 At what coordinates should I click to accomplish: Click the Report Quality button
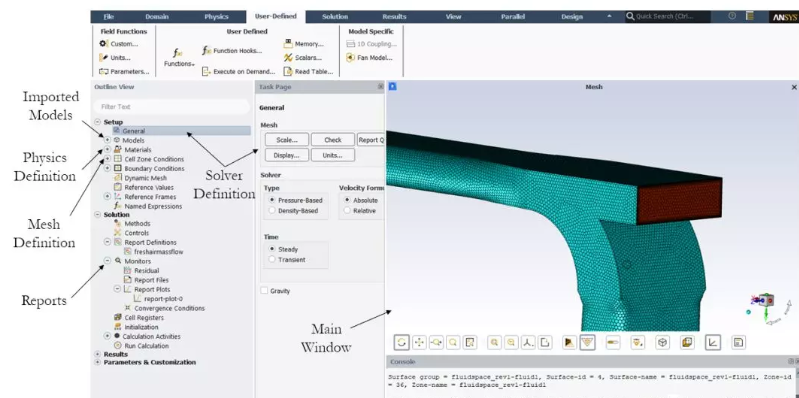[x=370, y=140]
